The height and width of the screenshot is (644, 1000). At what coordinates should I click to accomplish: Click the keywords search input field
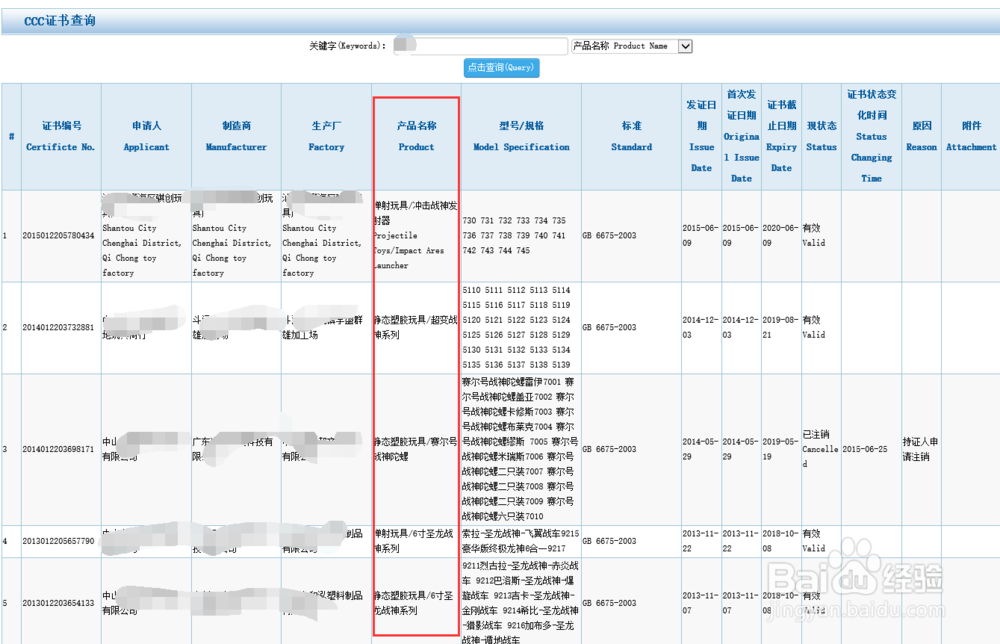(x=480, y=46)
